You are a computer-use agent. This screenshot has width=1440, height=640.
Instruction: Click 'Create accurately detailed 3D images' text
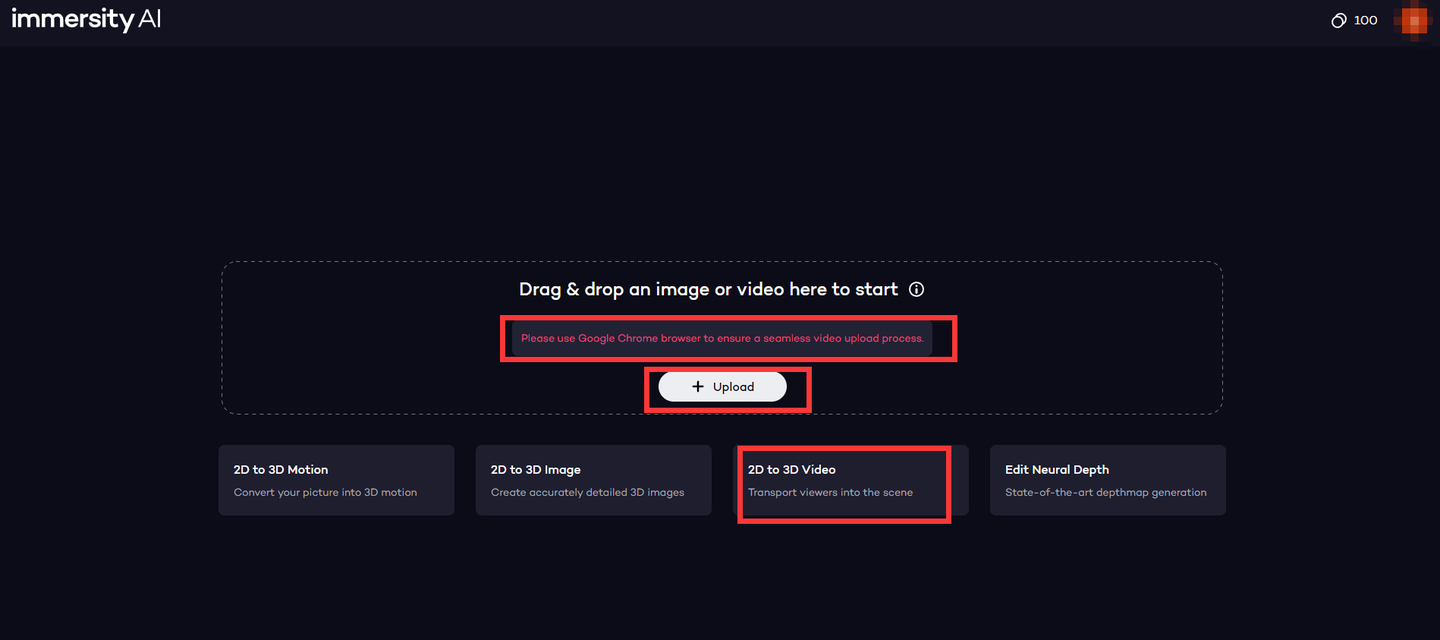[587, 492]
